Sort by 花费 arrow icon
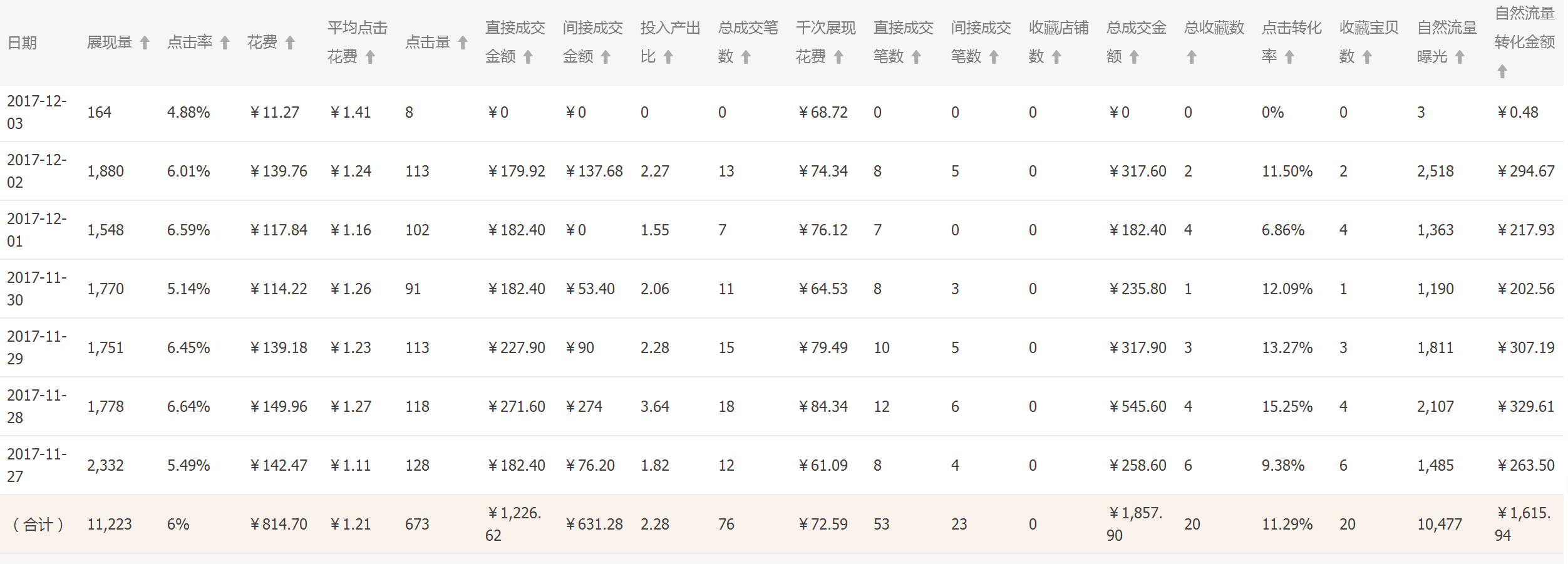1568x564 pixels. 290,43
